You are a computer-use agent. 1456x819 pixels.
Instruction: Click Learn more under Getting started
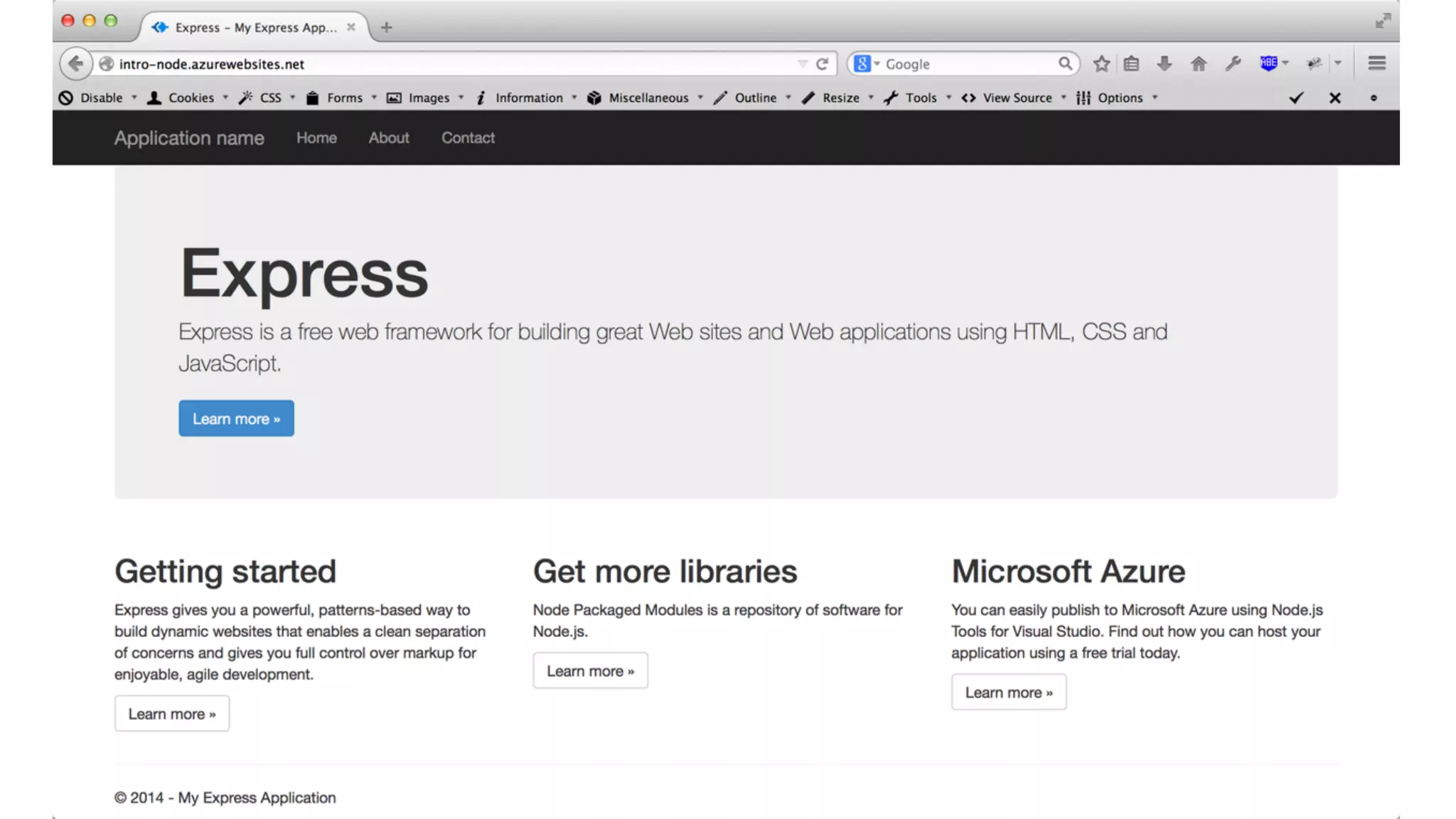click(x=172, y=713)
